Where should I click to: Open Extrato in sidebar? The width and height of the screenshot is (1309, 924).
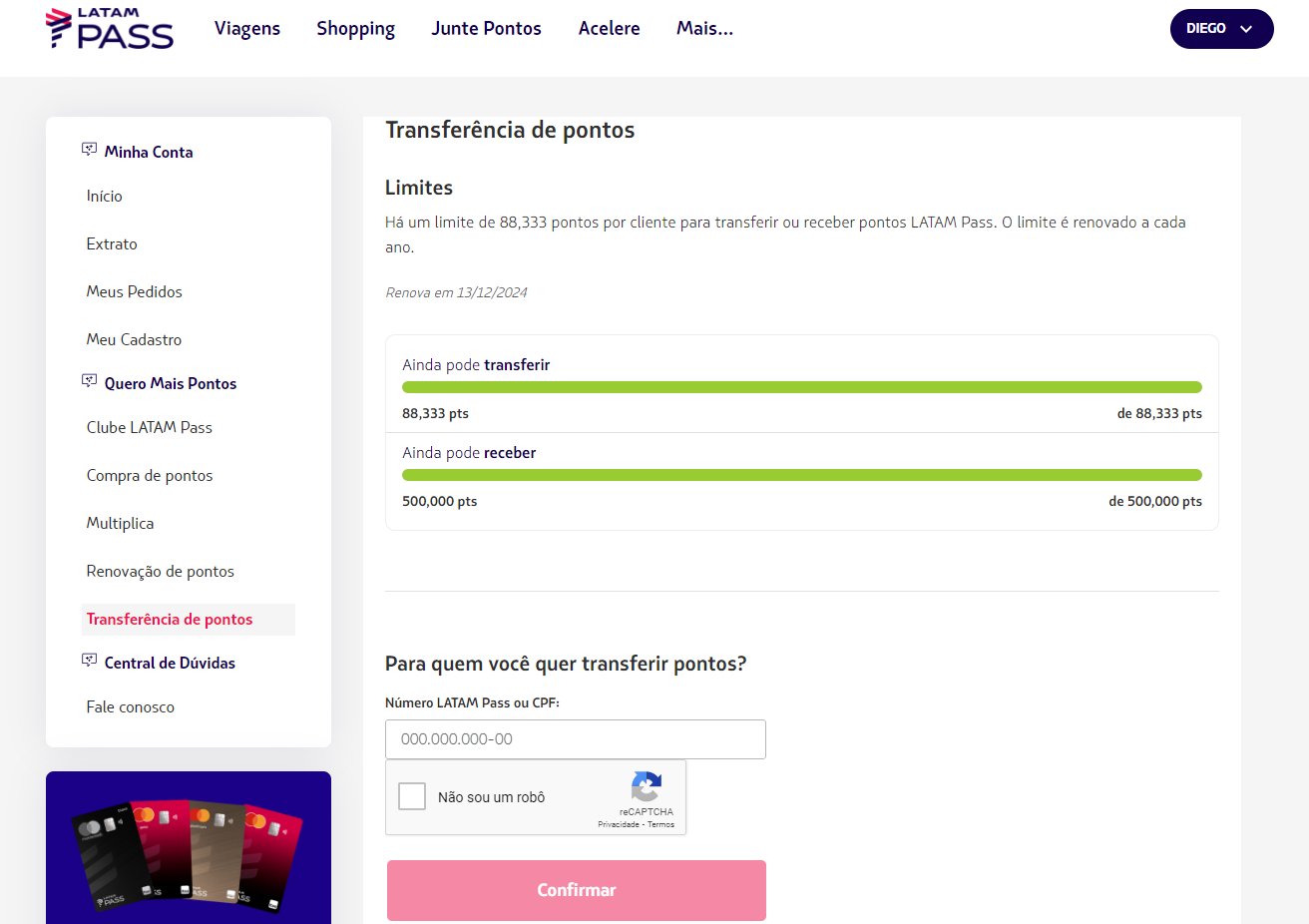point(112,244)
